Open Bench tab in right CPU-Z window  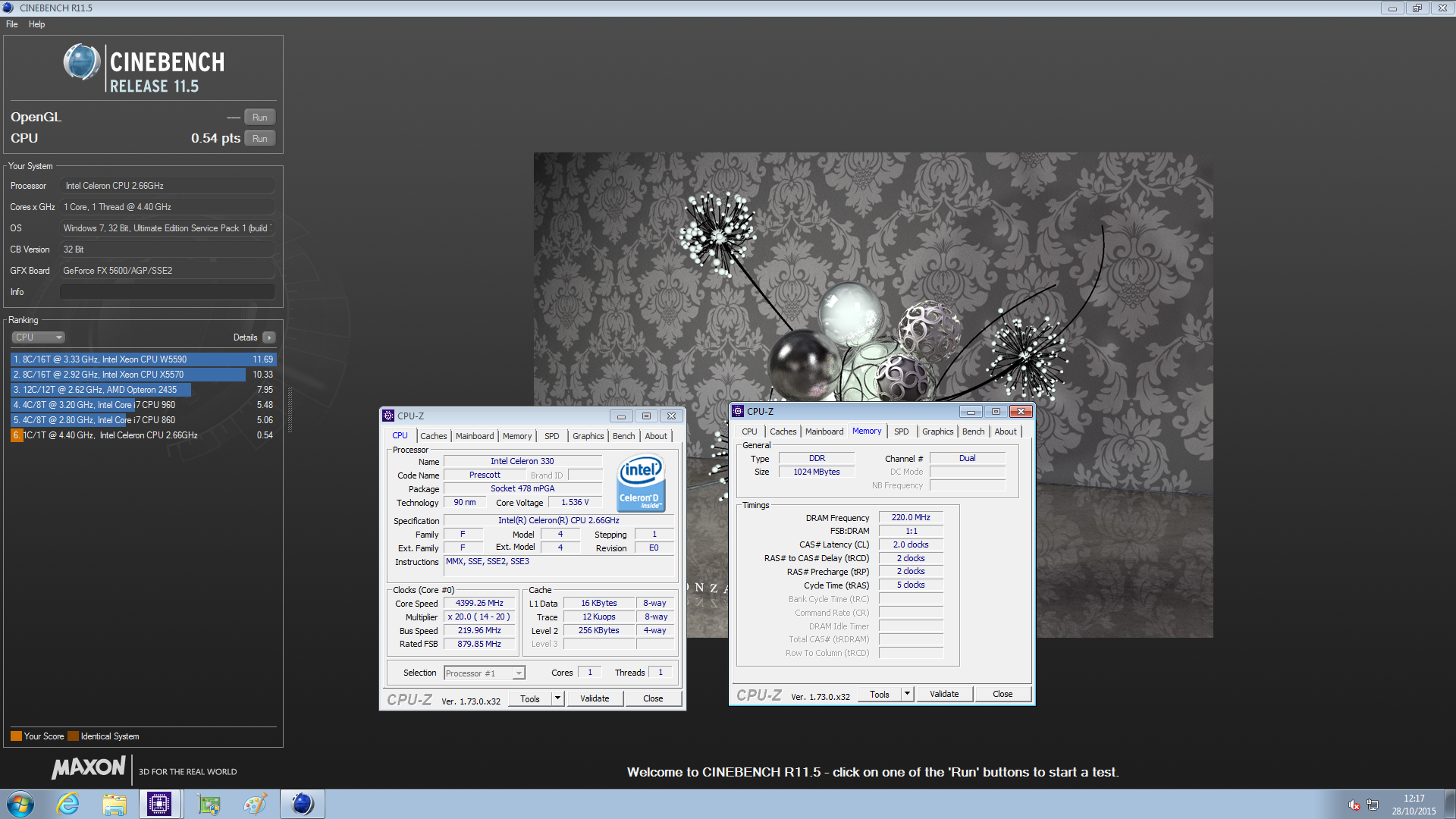[x=973, y=431]
